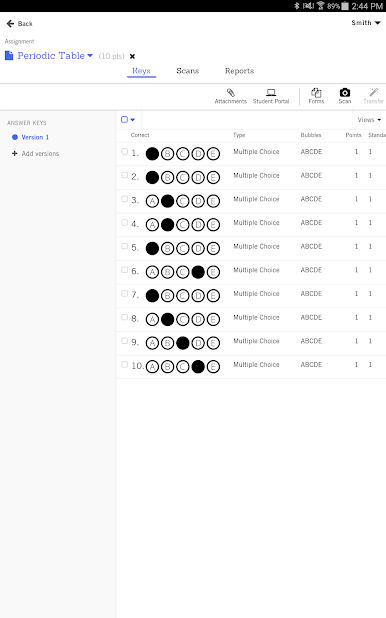
Task: Check the box for question 10
Action: pos(125,364)
